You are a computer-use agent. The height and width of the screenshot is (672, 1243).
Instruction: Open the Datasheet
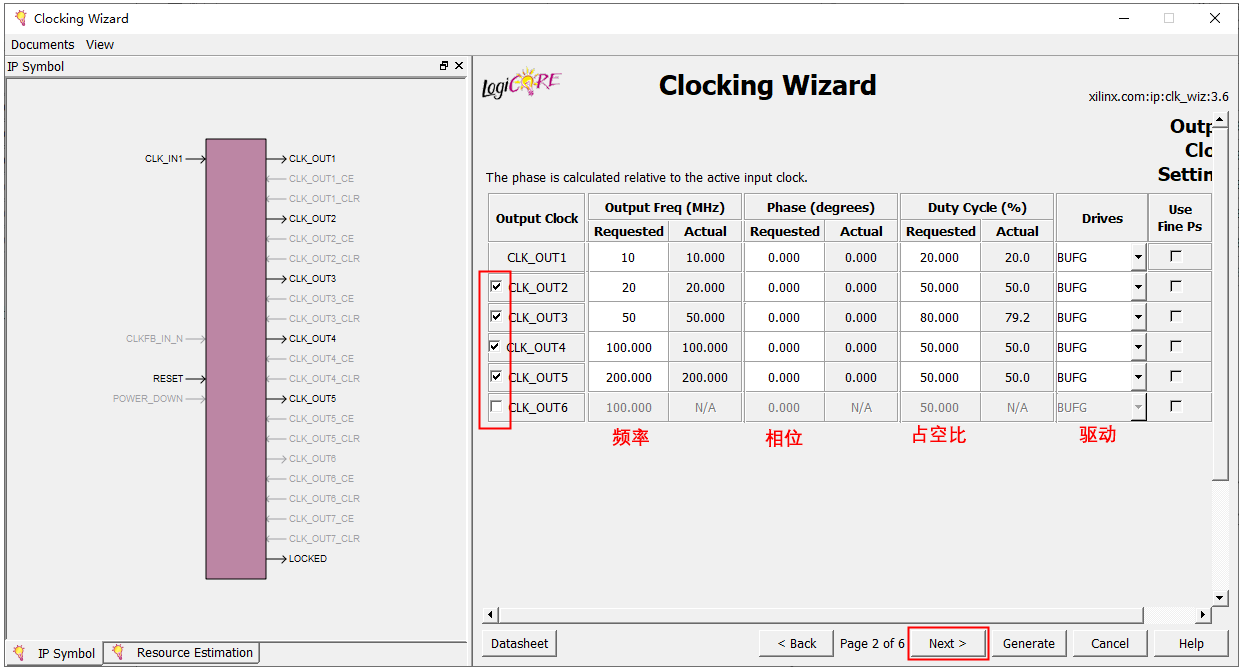click(519, 643)
